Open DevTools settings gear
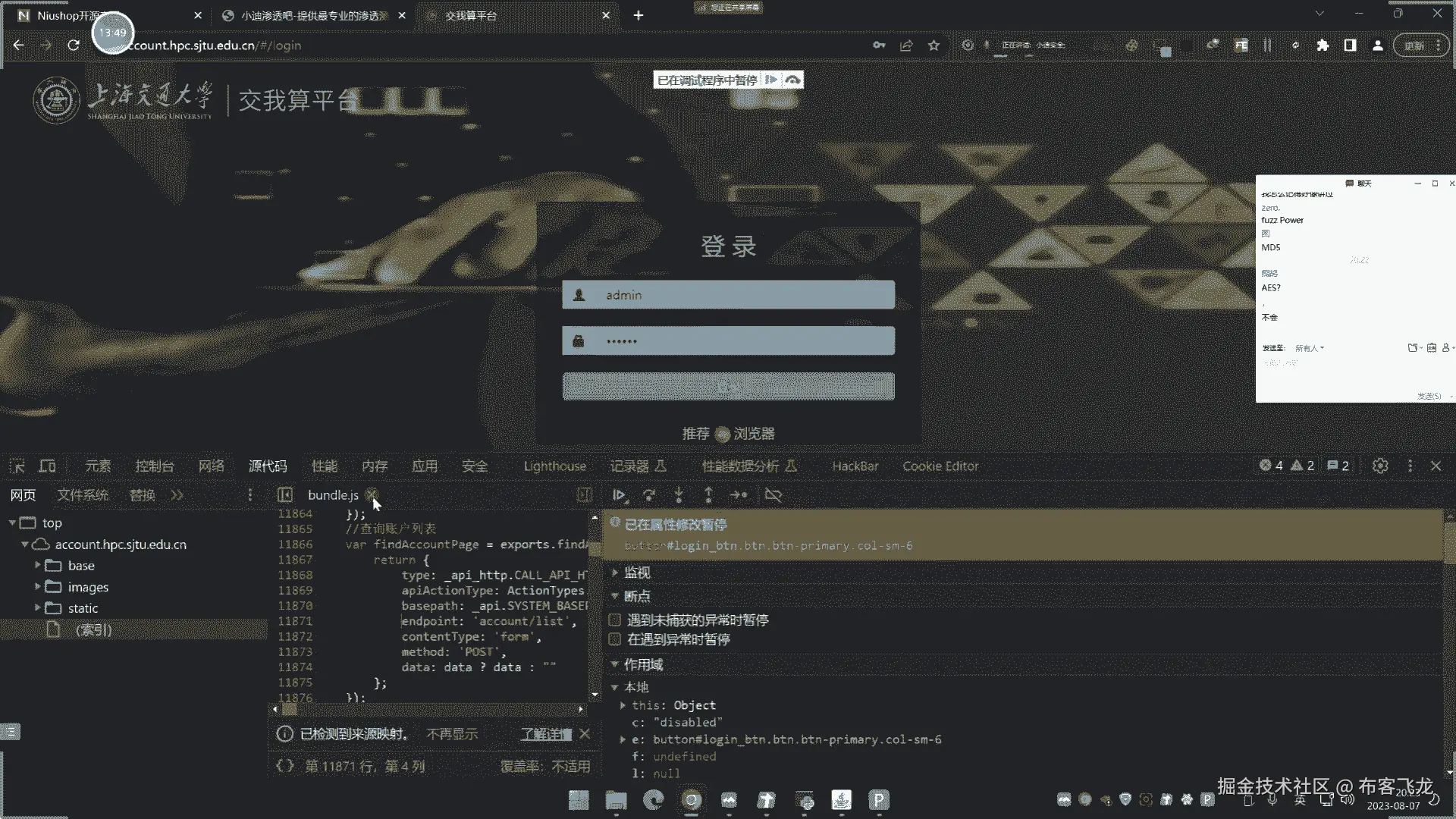 (x=1380, y=466)
